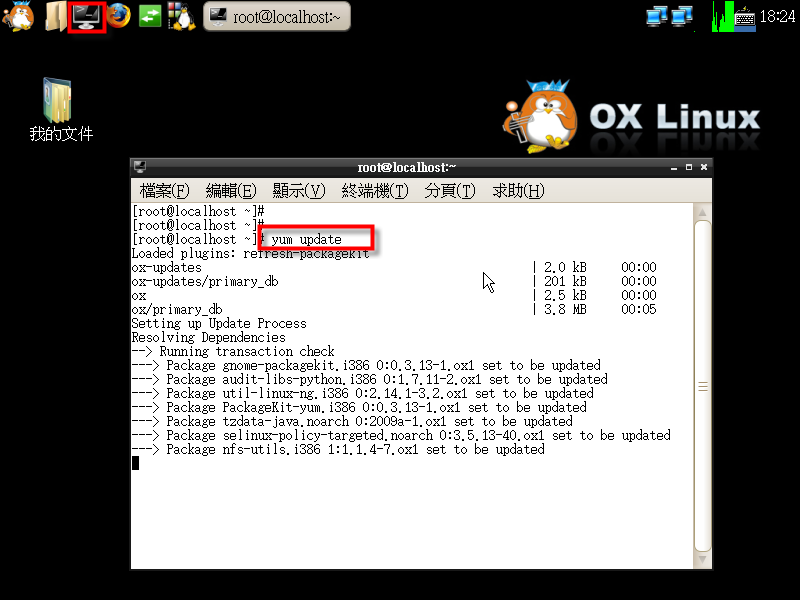Click the penguin with colored squares icon
This screenshot has height=600, width=800.
tap(181, 16)
